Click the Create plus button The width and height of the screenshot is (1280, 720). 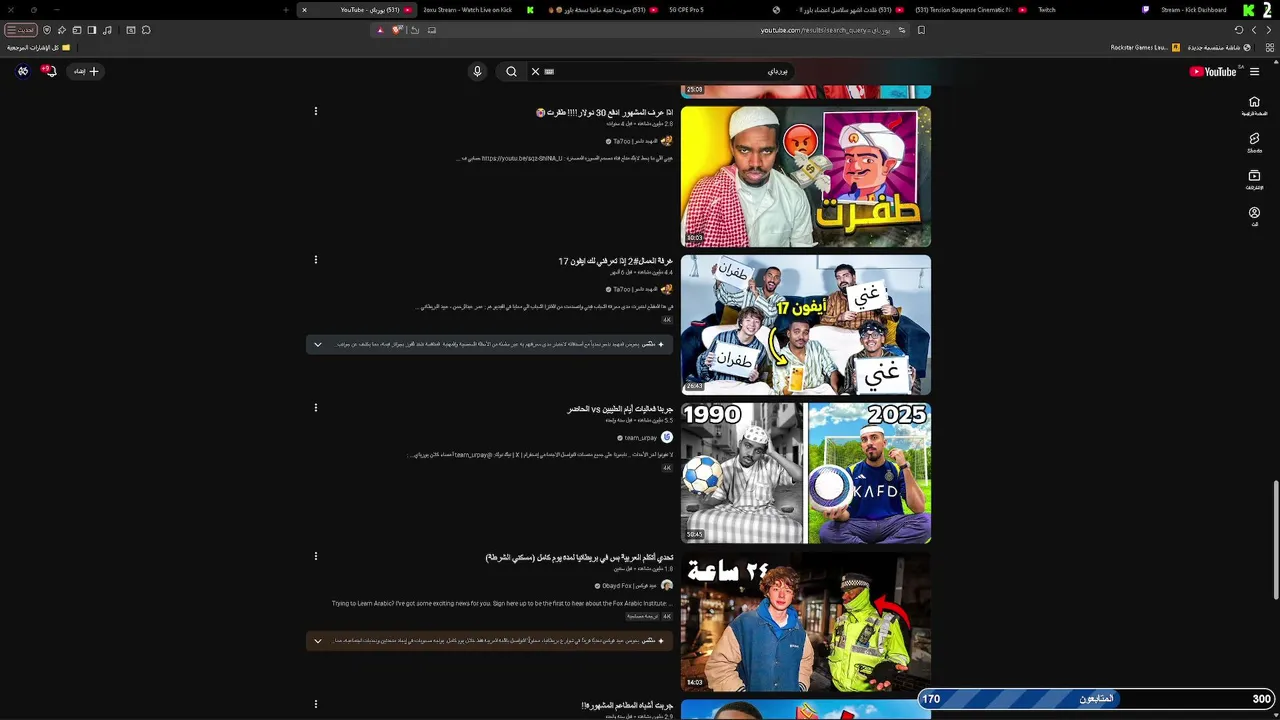tap(87, 71)
